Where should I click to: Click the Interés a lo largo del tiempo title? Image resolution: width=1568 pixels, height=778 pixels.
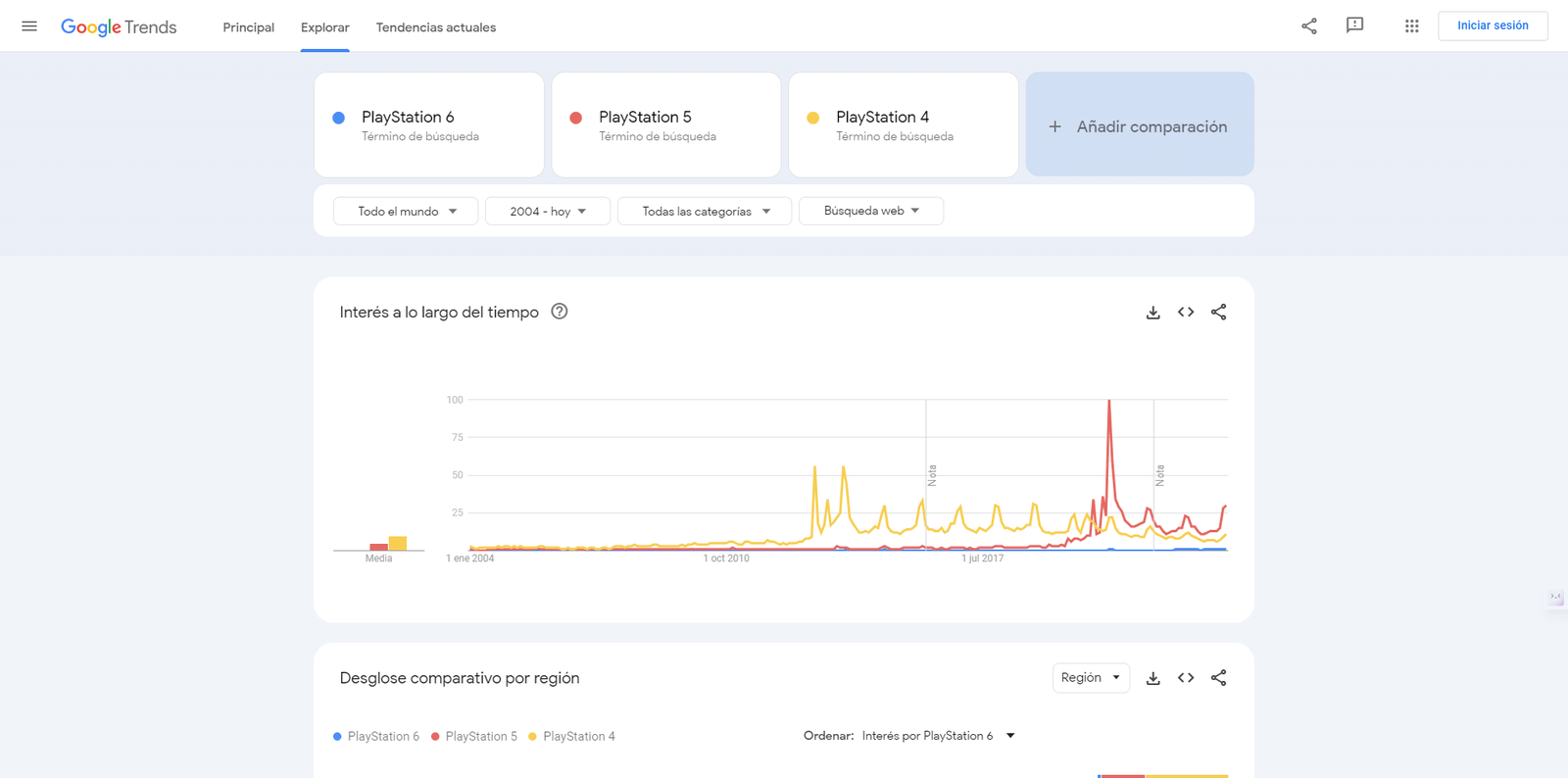tap(439, 313)
